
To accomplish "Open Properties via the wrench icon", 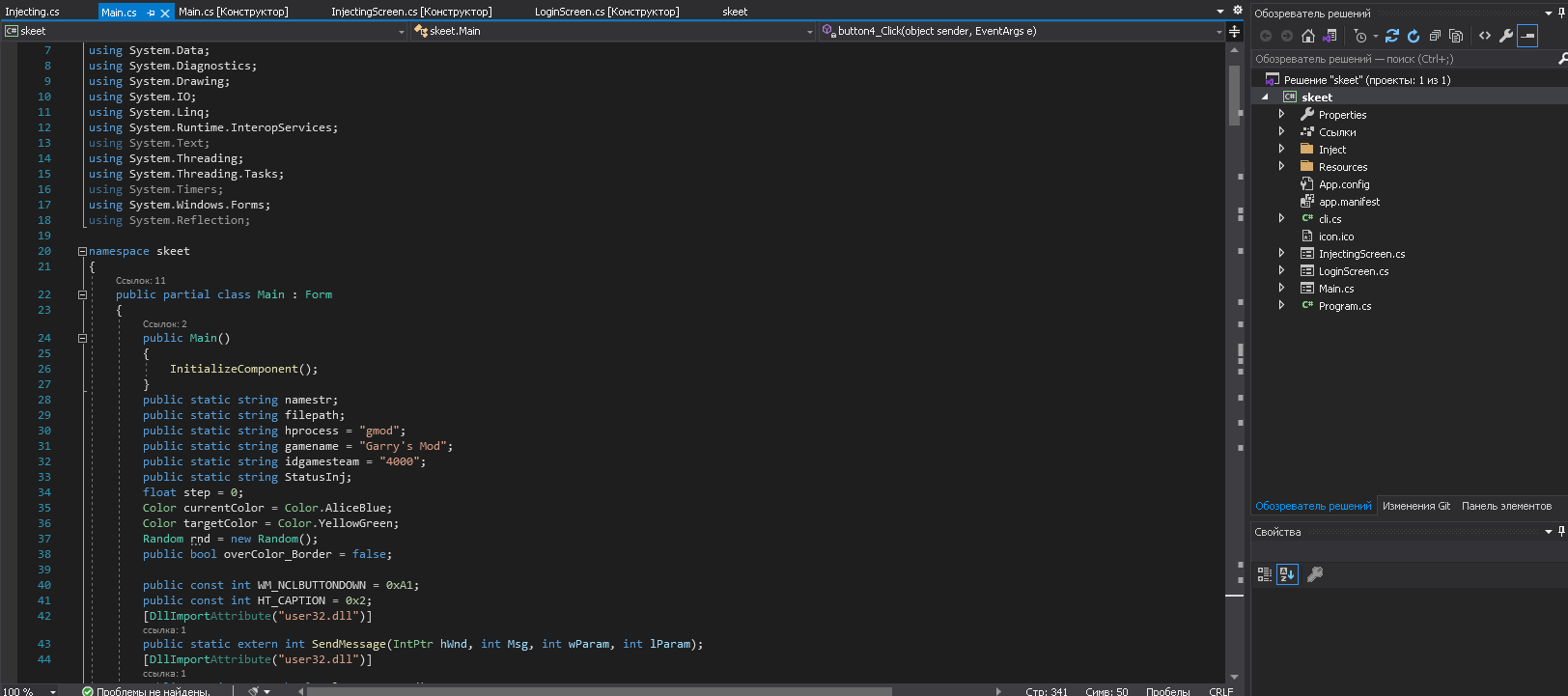I will pos(1506,36).
